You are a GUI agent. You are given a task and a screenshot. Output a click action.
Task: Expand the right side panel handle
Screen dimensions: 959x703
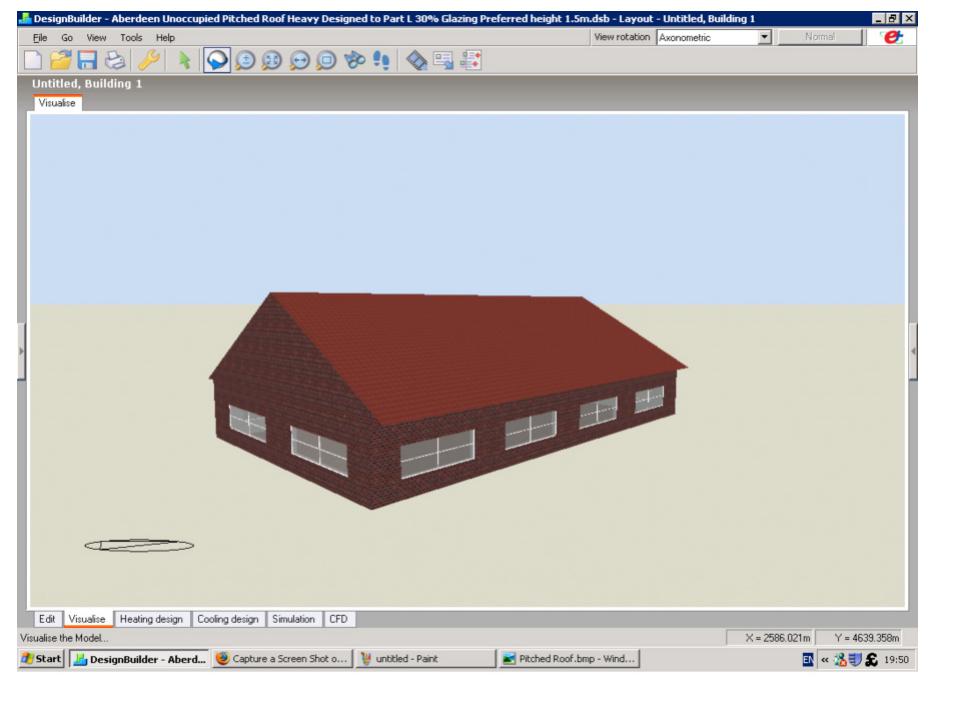[913, 351]
